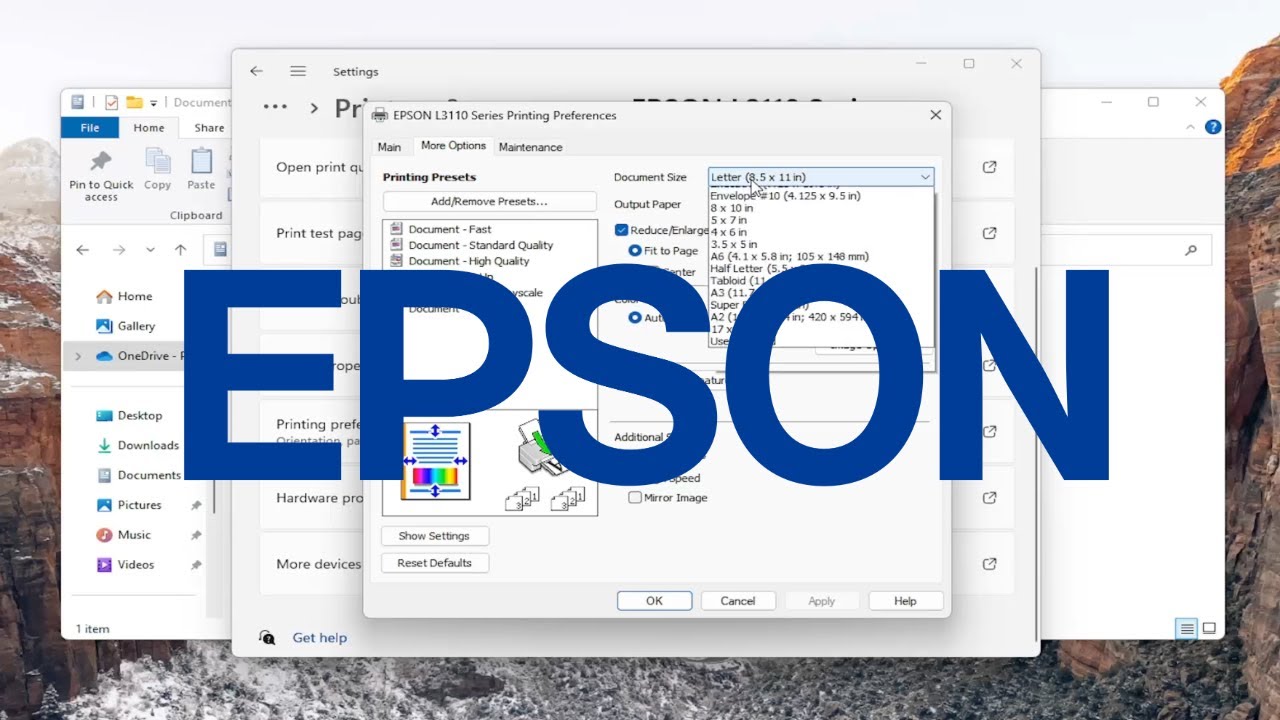Select the More Options tab

tap(453, 145)
